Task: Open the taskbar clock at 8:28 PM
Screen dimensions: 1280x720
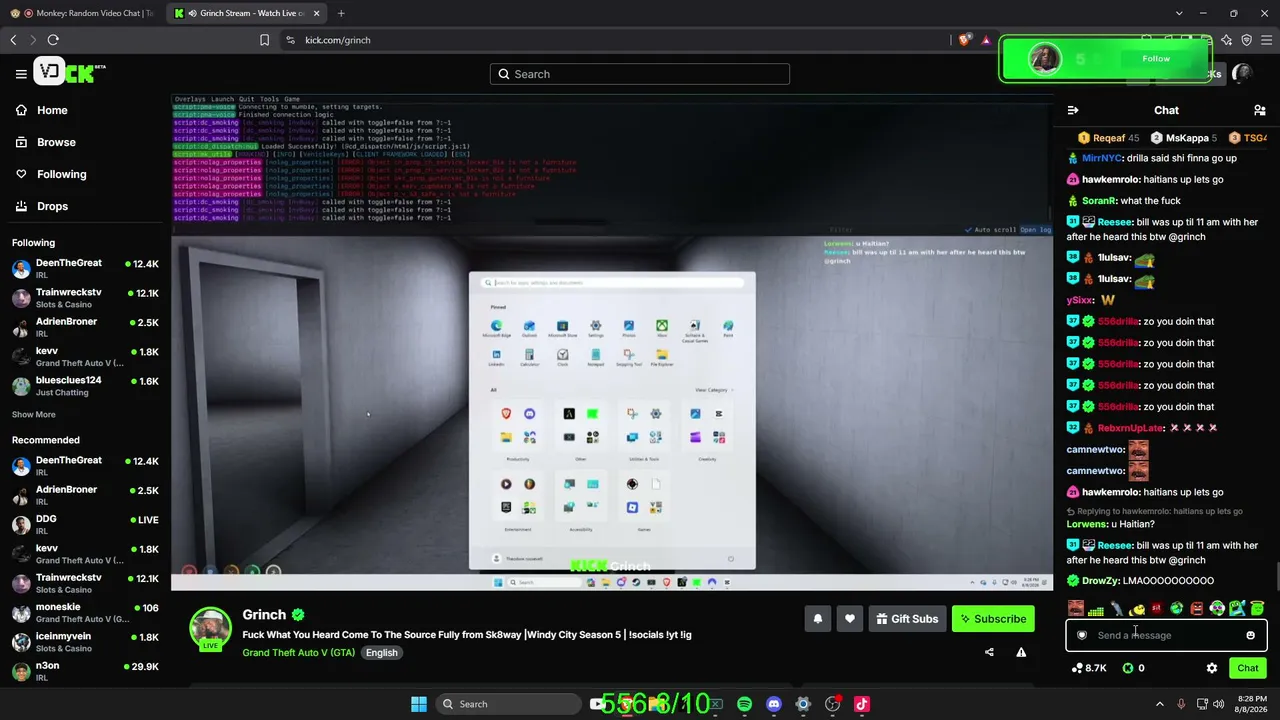Action: (1249, 704)
